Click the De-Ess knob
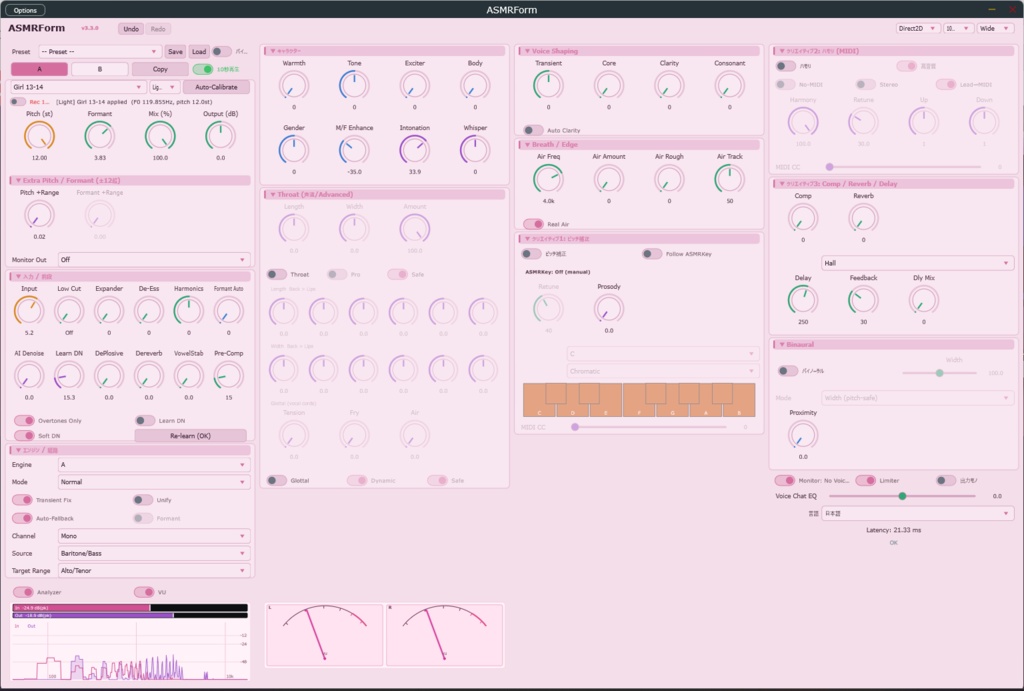The height and width of the screenshot is (691, 1024). pyautogui.click(x=149, y=311)
